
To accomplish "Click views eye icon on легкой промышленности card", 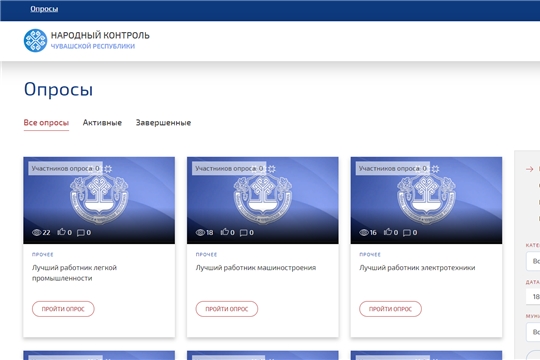I will pyautogui.click(x=37, y=233).
